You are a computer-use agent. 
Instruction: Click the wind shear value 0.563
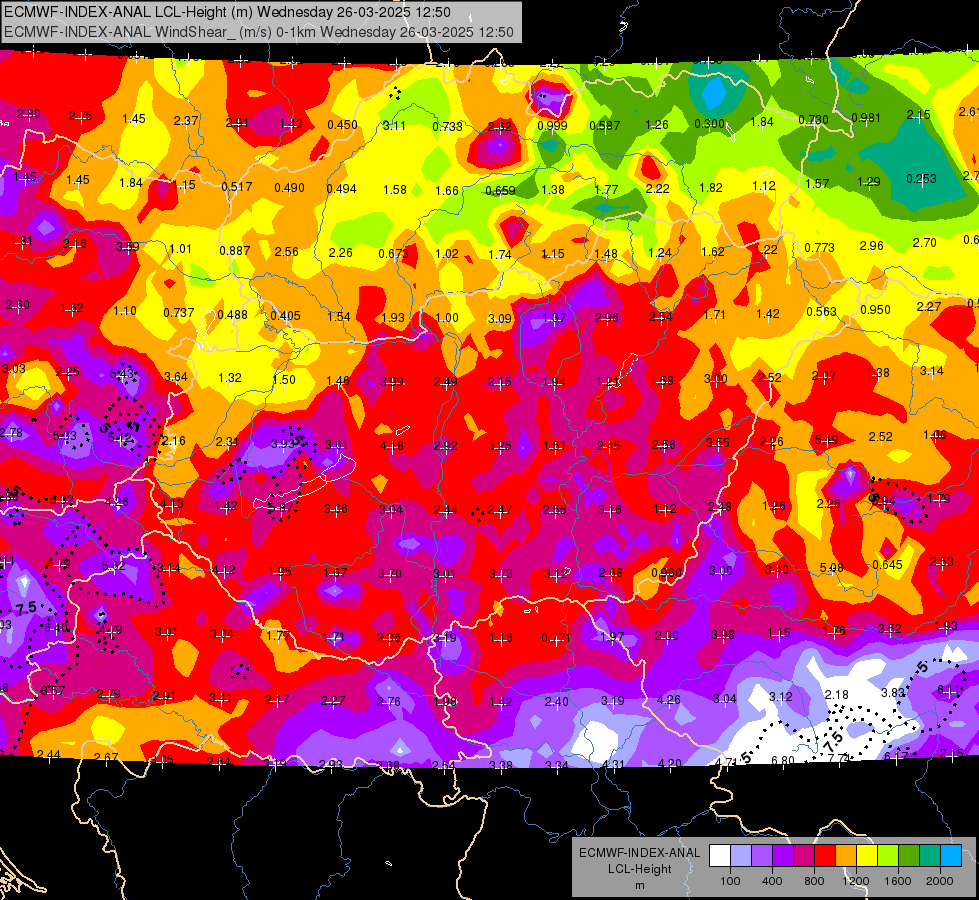(x=821, y=312)
